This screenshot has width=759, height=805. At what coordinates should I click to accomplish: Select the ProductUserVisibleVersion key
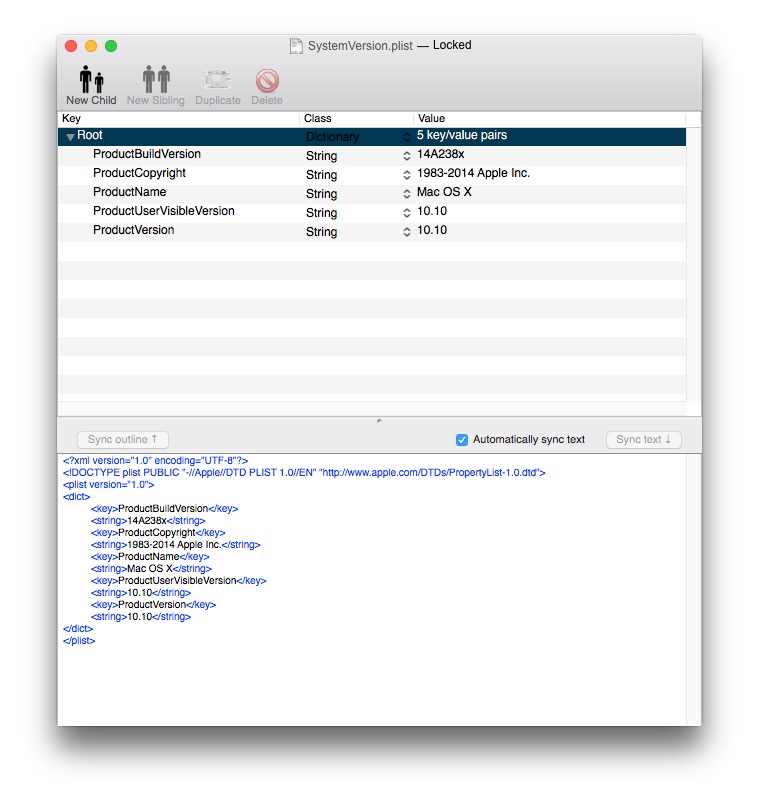pos(164,211)
